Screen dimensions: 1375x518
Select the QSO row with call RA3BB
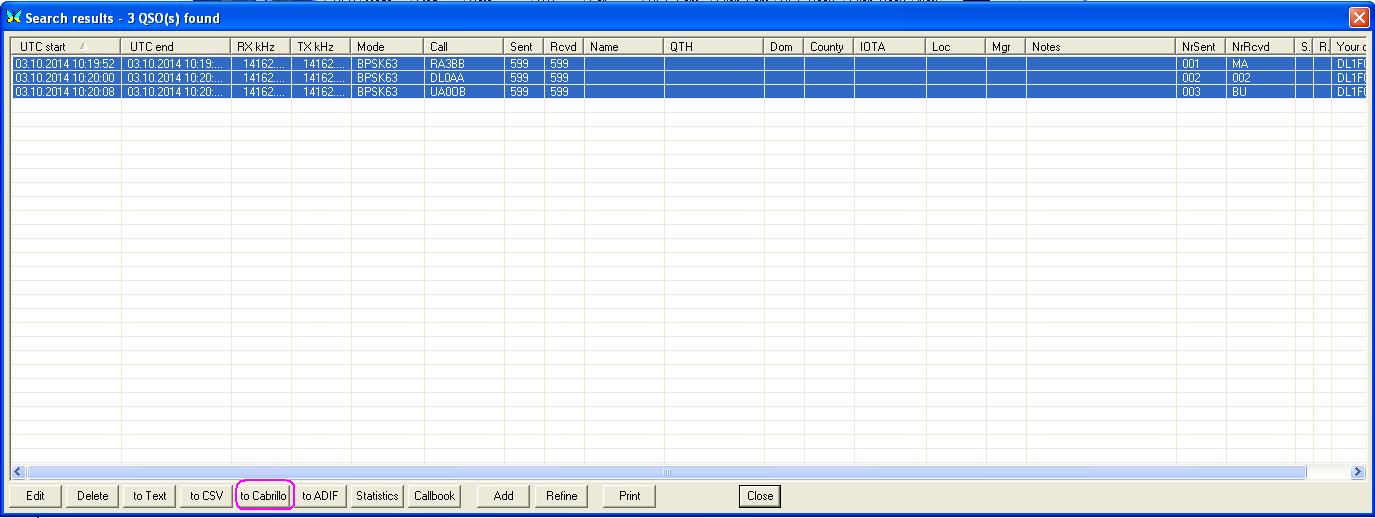click(447, 63)
